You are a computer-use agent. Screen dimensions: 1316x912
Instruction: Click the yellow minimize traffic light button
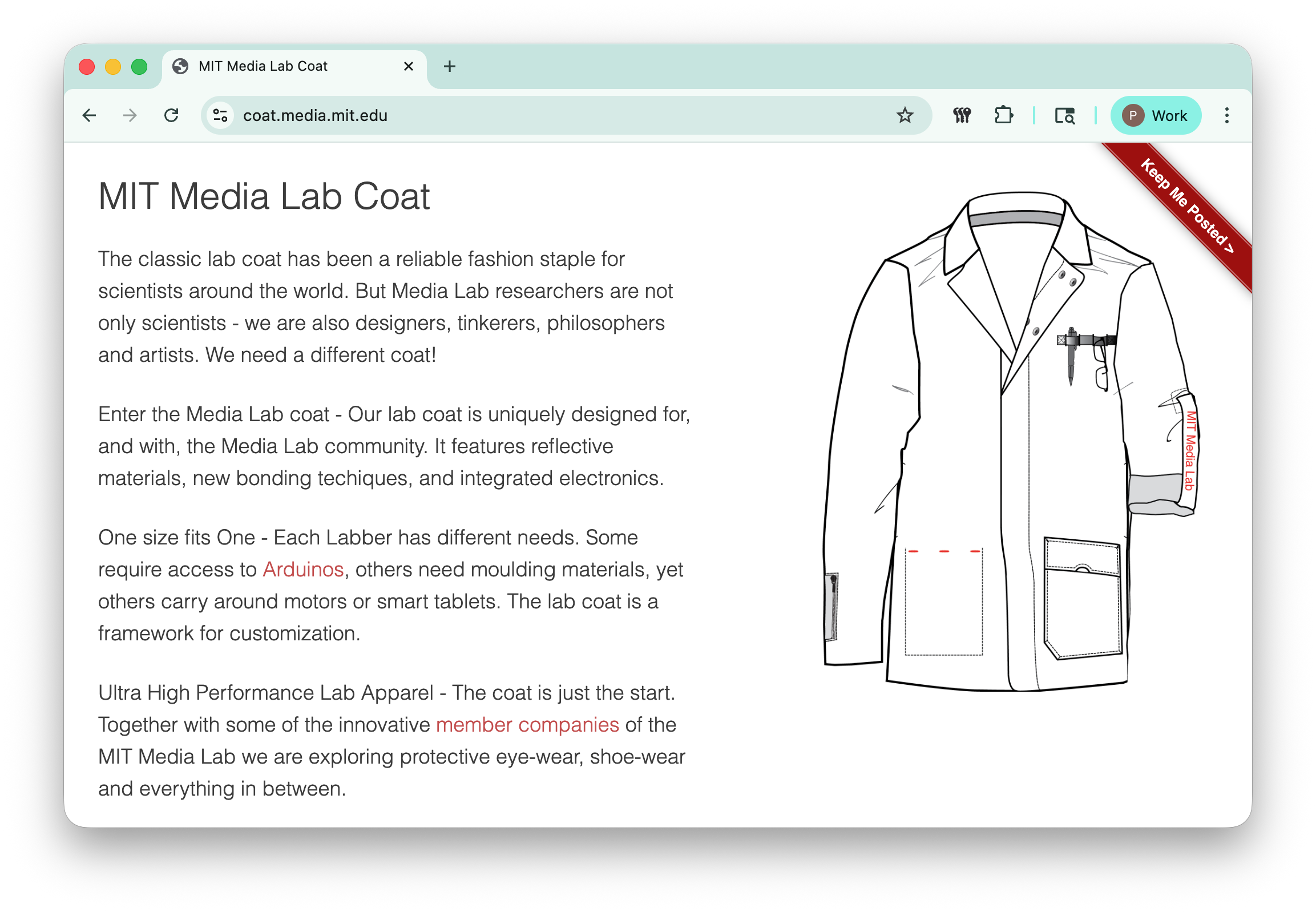112,66
